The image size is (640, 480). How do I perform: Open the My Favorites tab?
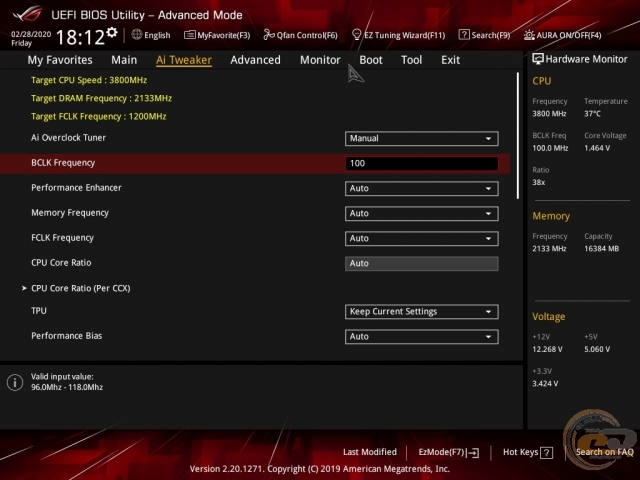point(60,60)
